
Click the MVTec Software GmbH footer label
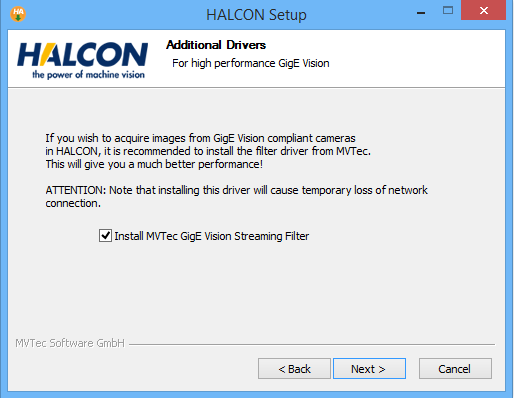(x=70, y=343)
